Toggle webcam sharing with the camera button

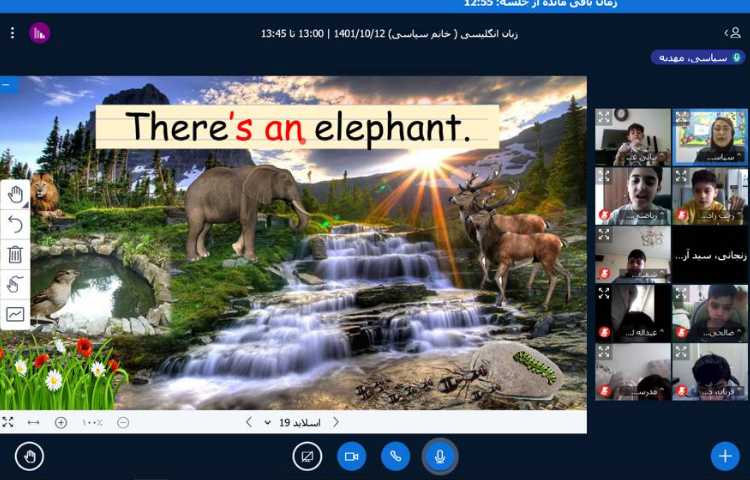coord(351,456)
